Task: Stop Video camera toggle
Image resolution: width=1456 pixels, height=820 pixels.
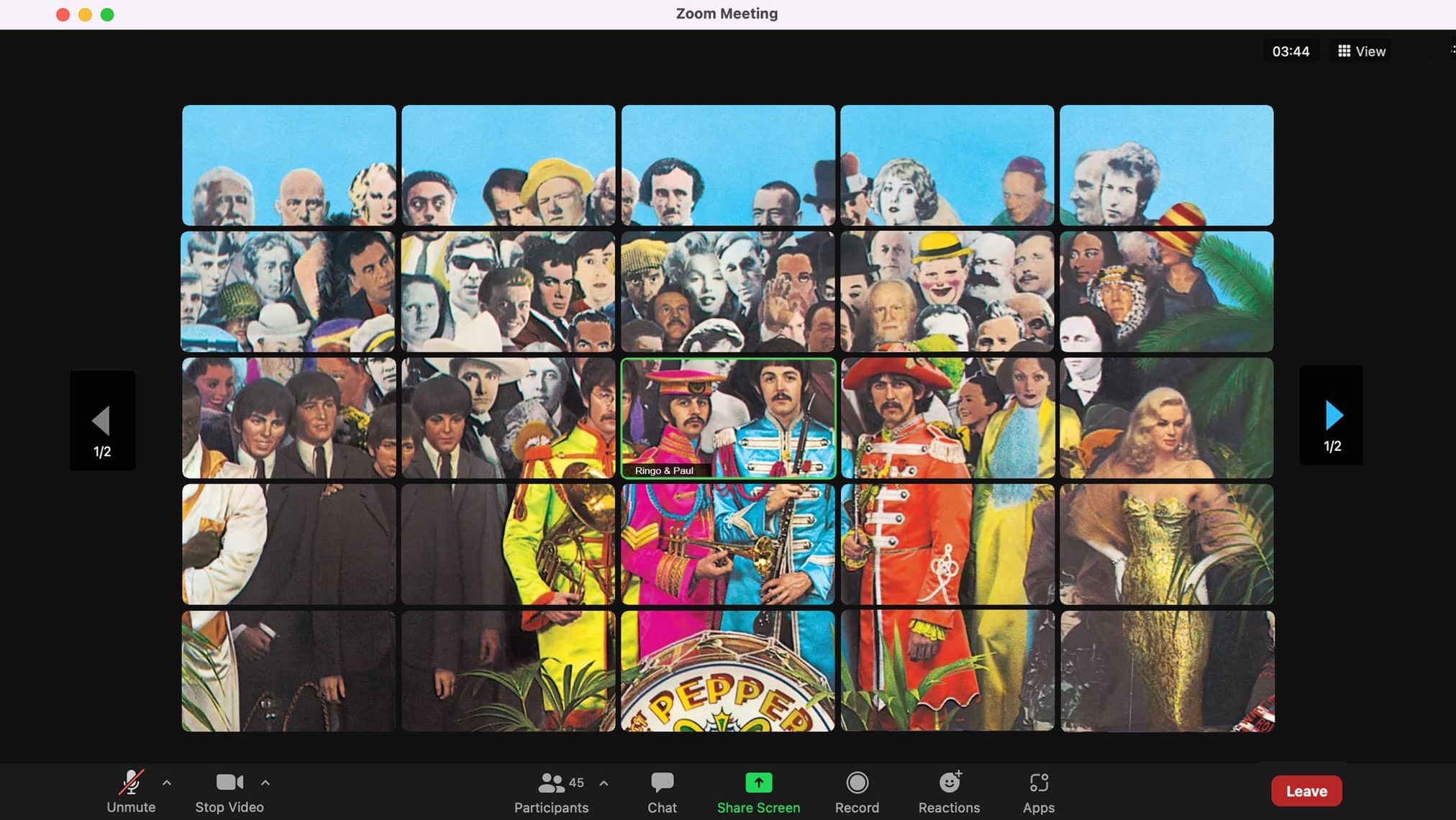Action: 229,791
